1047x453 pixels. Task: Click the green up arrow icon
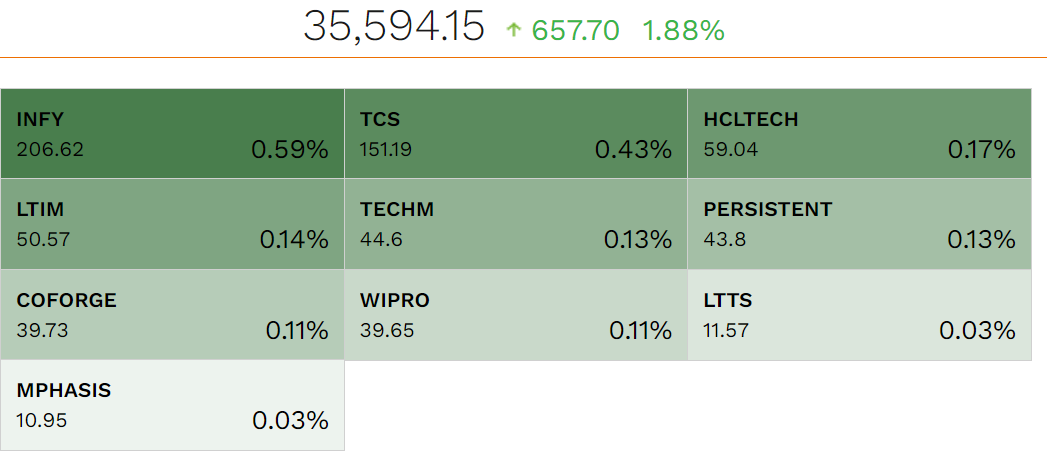click(514, 31)
